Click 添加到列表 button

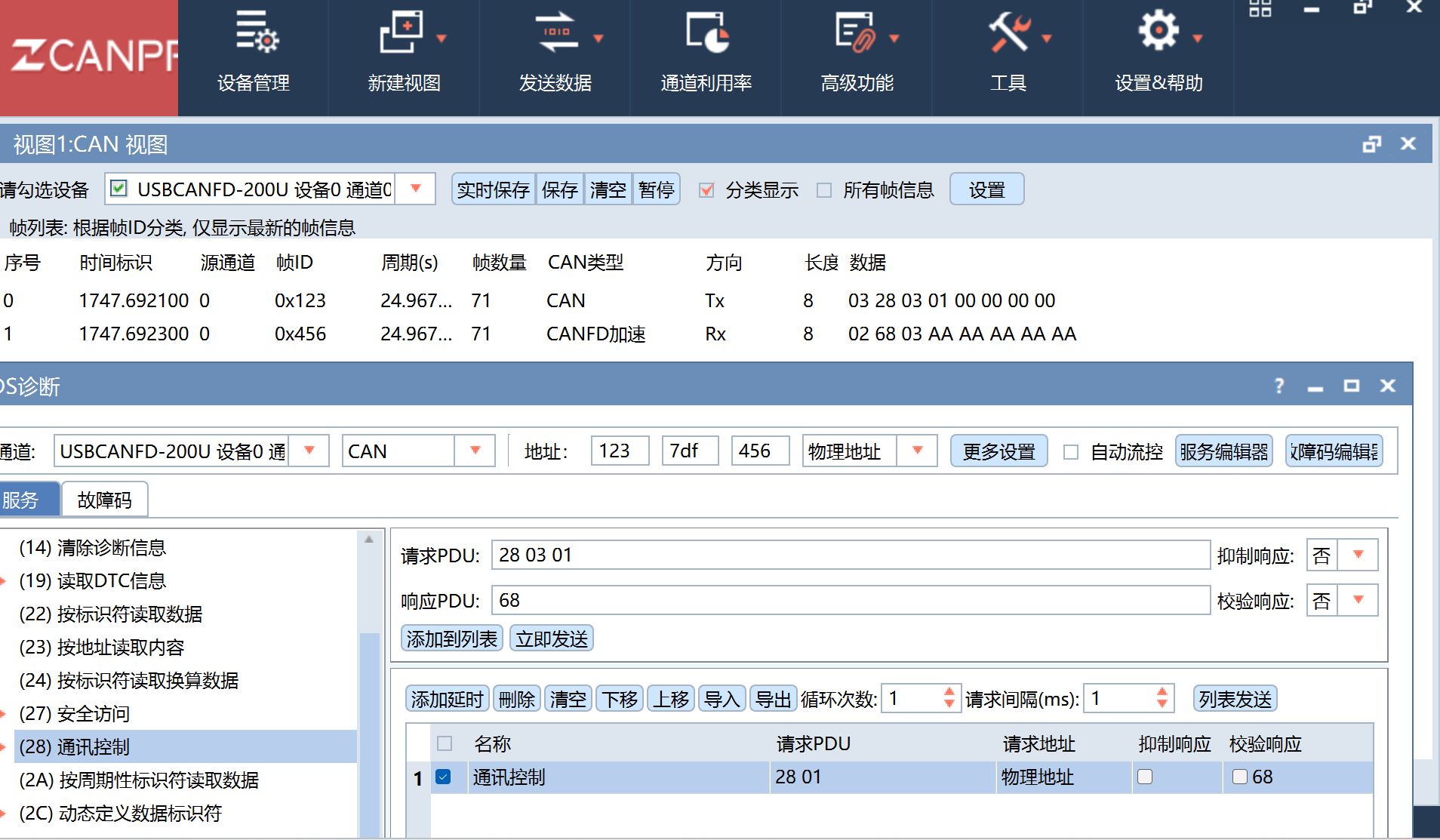tap(451, 638)
